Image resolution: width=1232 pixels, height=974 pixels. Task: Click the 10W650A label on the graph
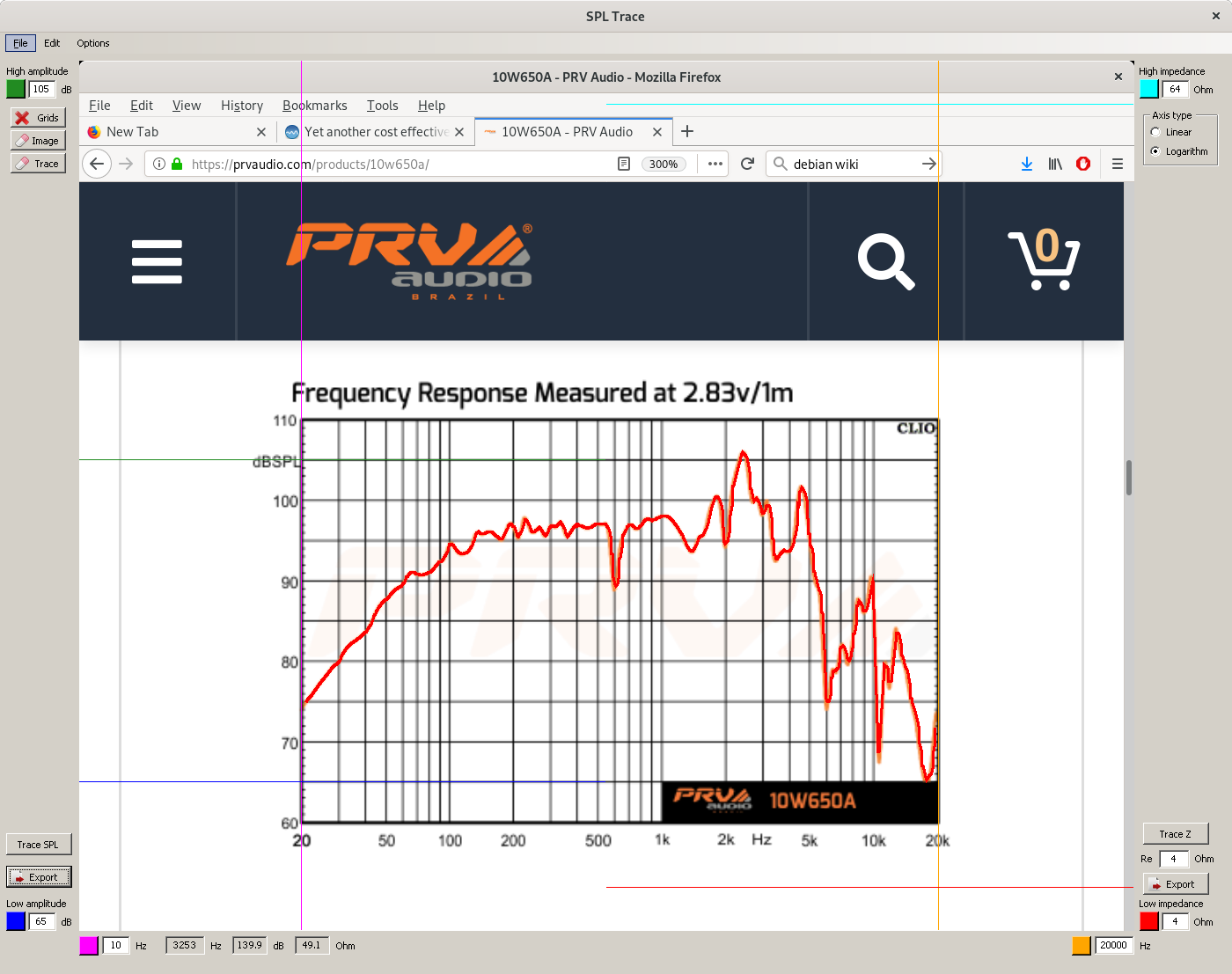pyautogui.click(x=812, y=801)
